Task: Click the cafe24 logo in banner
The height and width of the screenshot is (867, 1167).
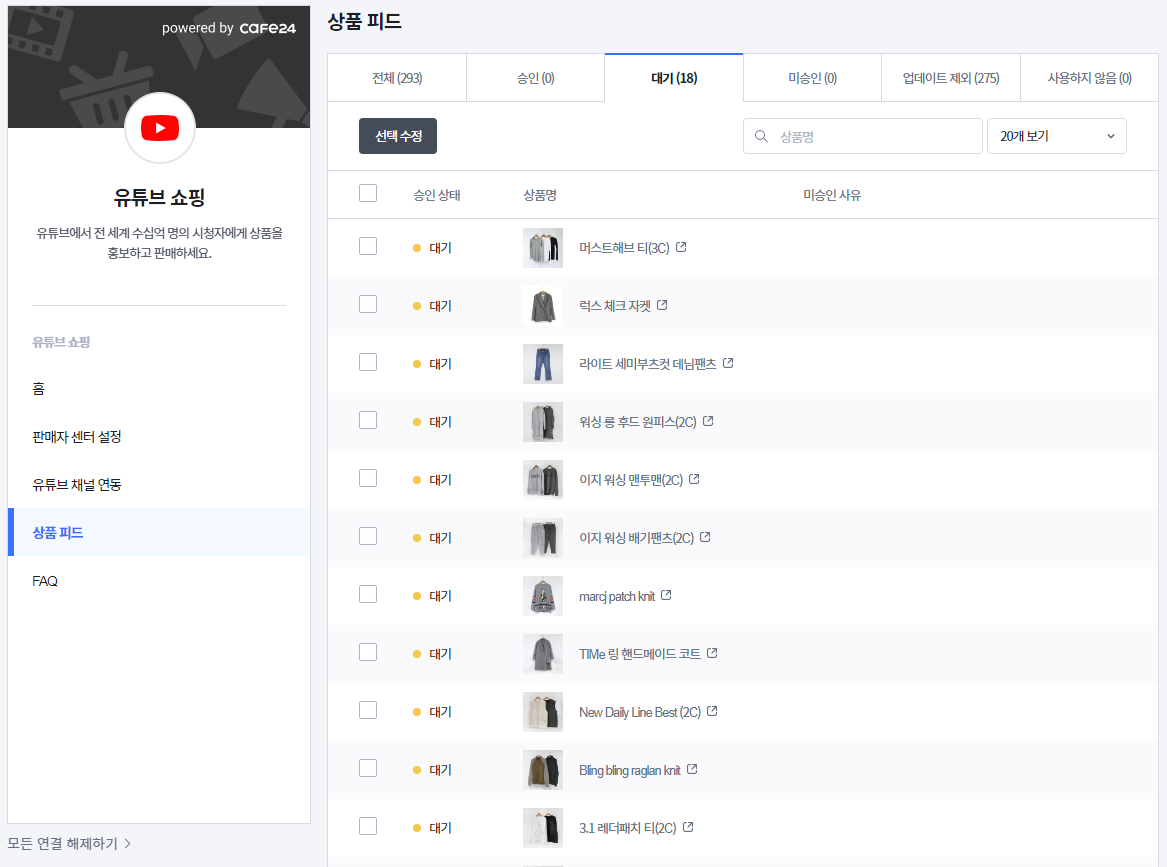Action: point(267,28)
